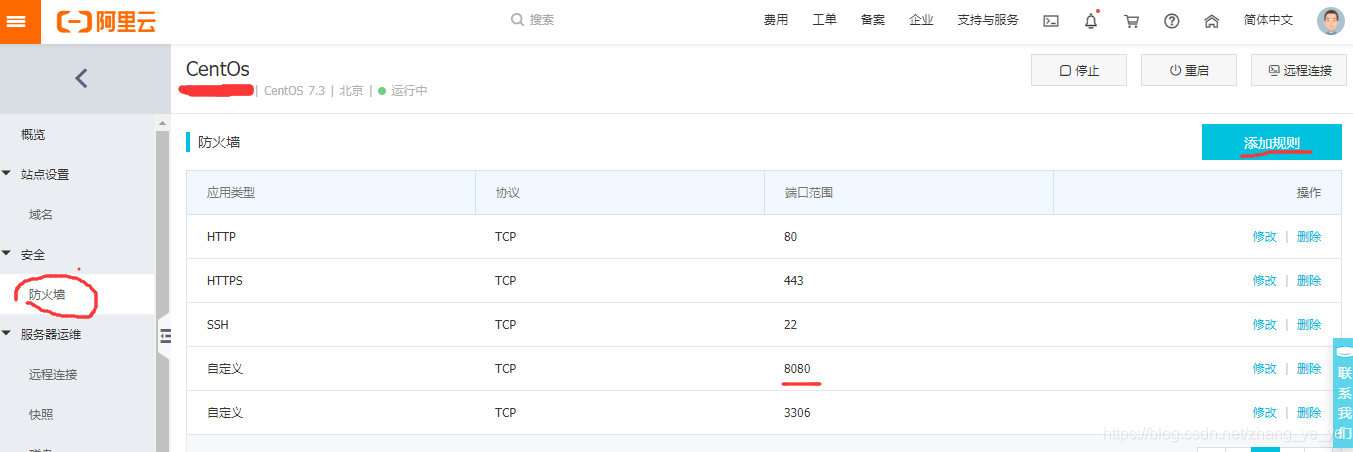Click the port value 443

tap(794, 281)
